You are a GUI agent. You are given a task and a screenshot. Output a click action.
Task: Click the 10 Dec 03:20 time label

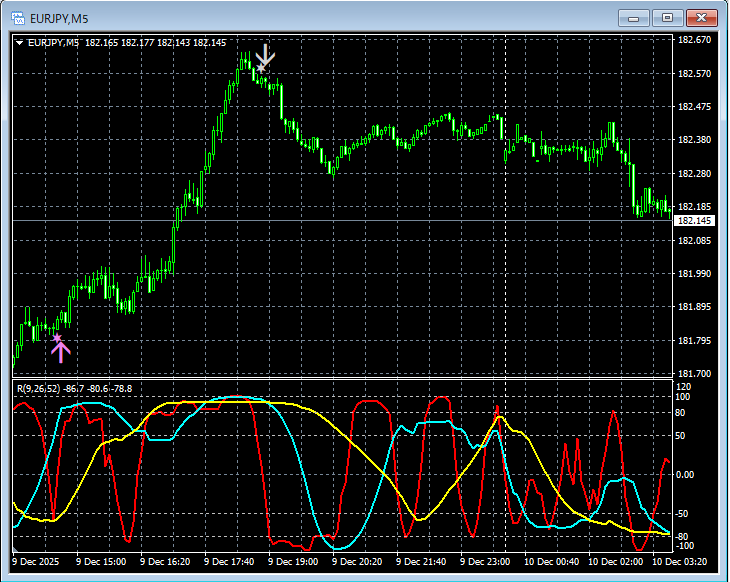click(679, 562)
